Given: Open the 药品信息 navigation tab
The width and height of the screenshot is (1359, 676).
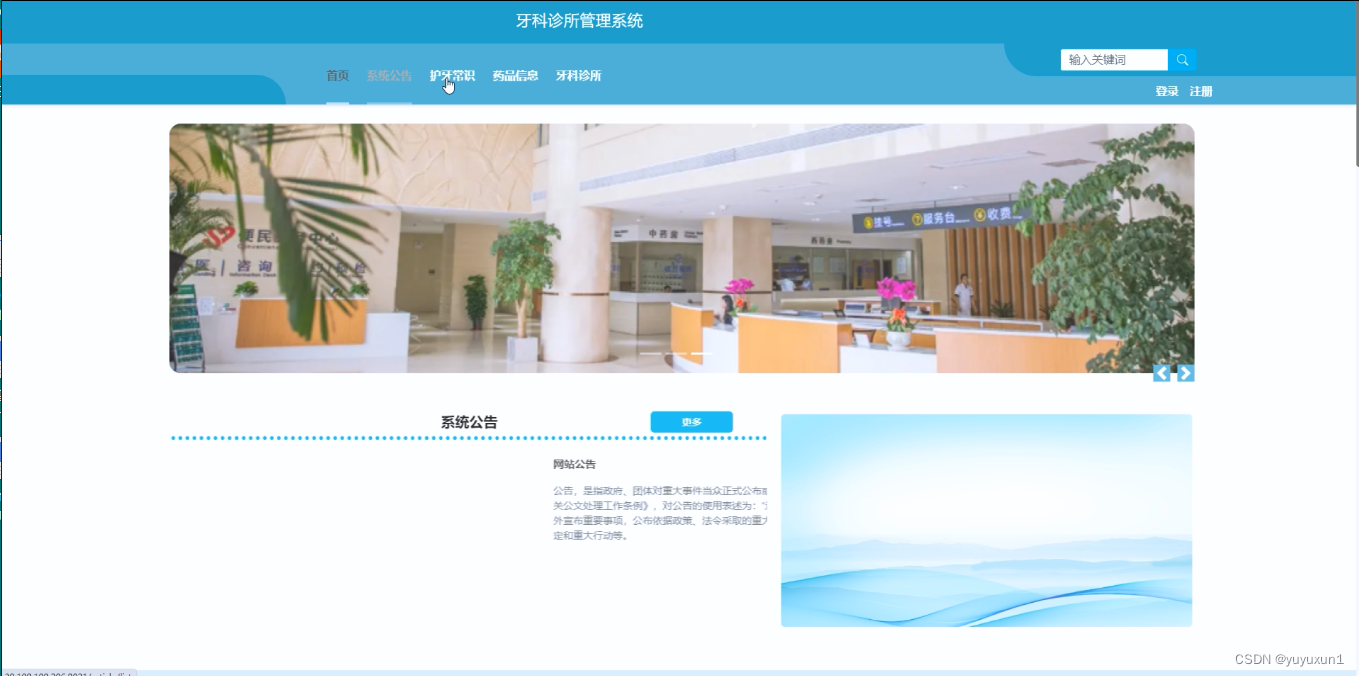Looking at the screenshot, I should pos(515,76).
